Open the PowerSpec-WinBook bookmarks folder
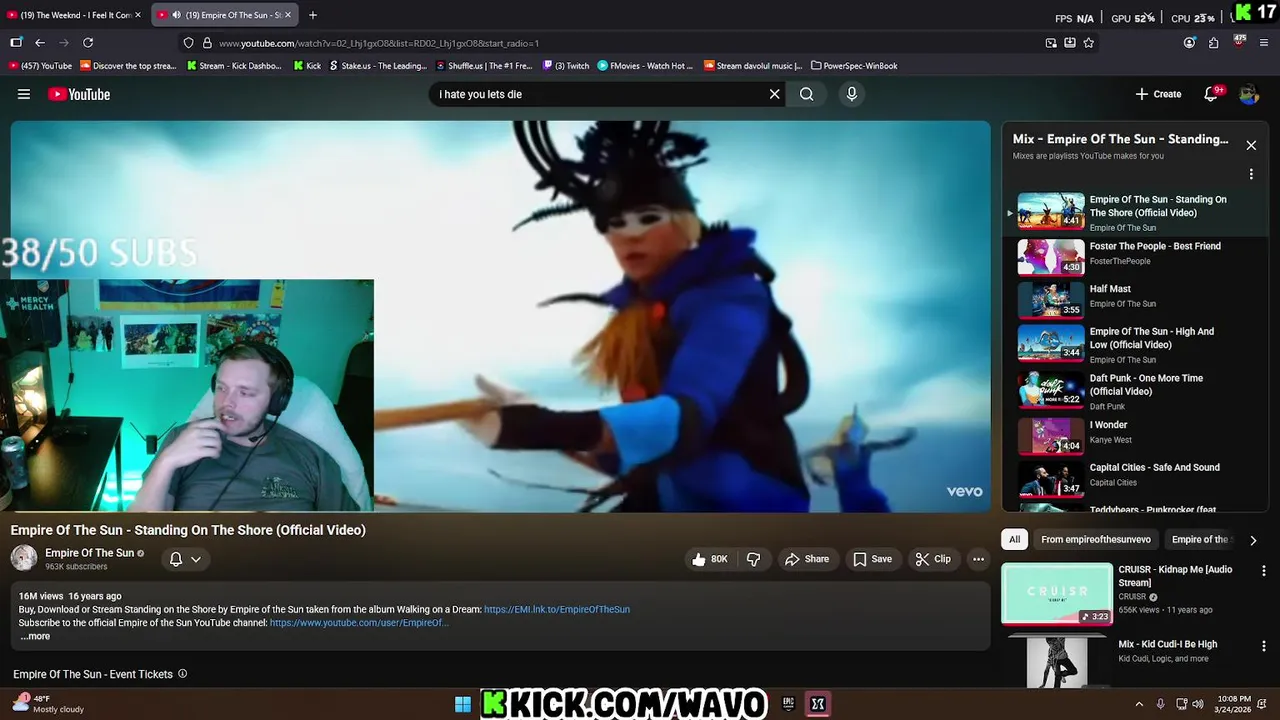The height and width of the screenshot is (720, 1280). 854,66
